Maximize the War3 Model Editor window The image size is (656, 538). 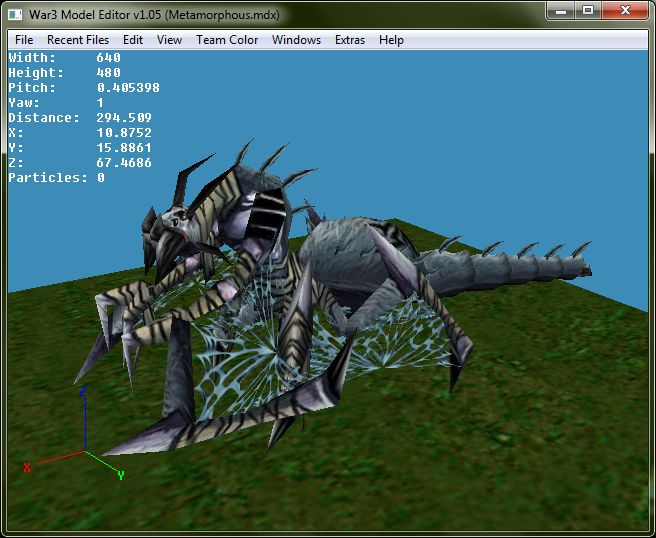(x=588, y=10)
